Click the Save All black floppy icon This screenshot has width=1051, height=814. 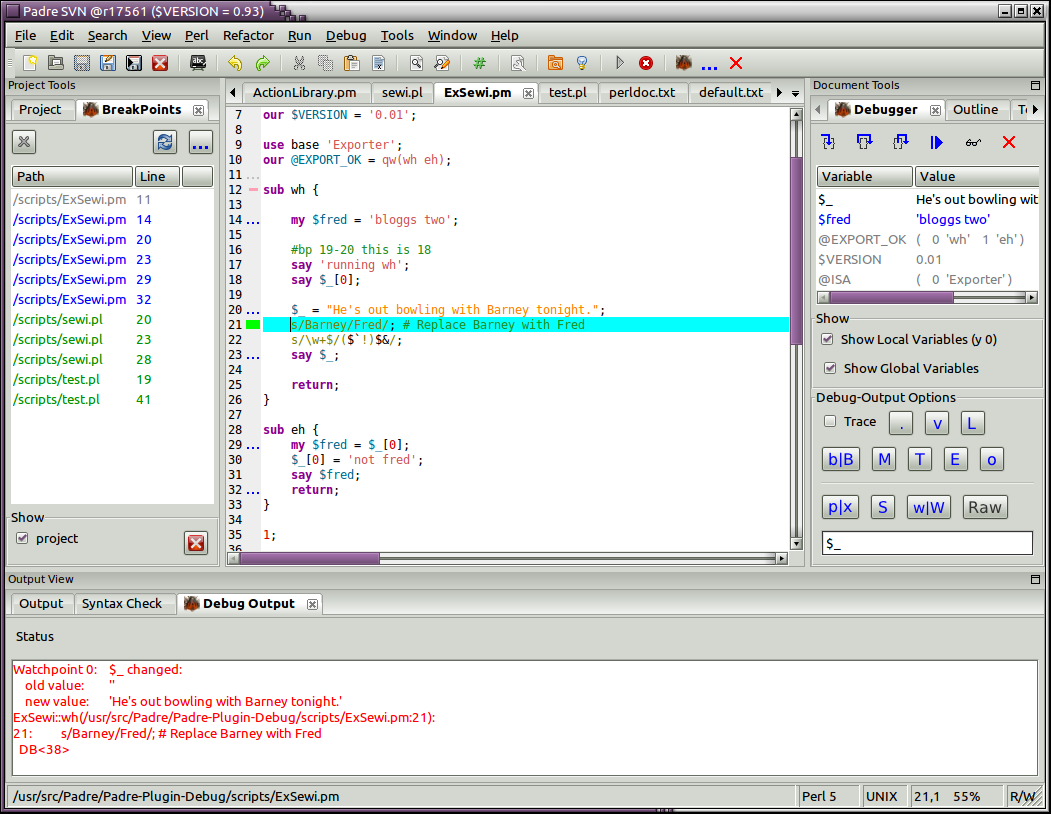point(134,63)
